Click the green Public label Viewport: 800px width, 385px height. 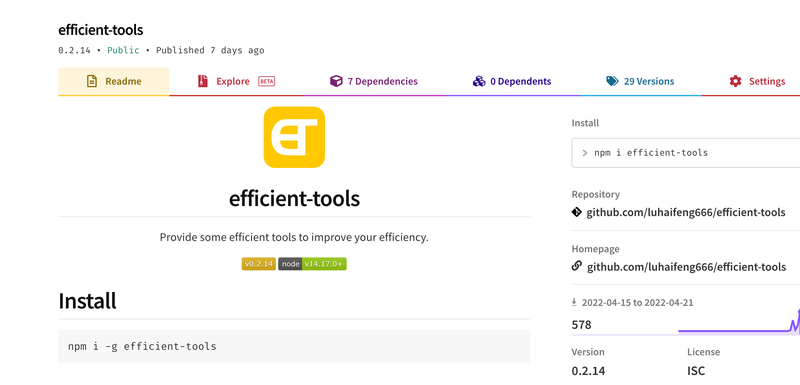point(123,50)
